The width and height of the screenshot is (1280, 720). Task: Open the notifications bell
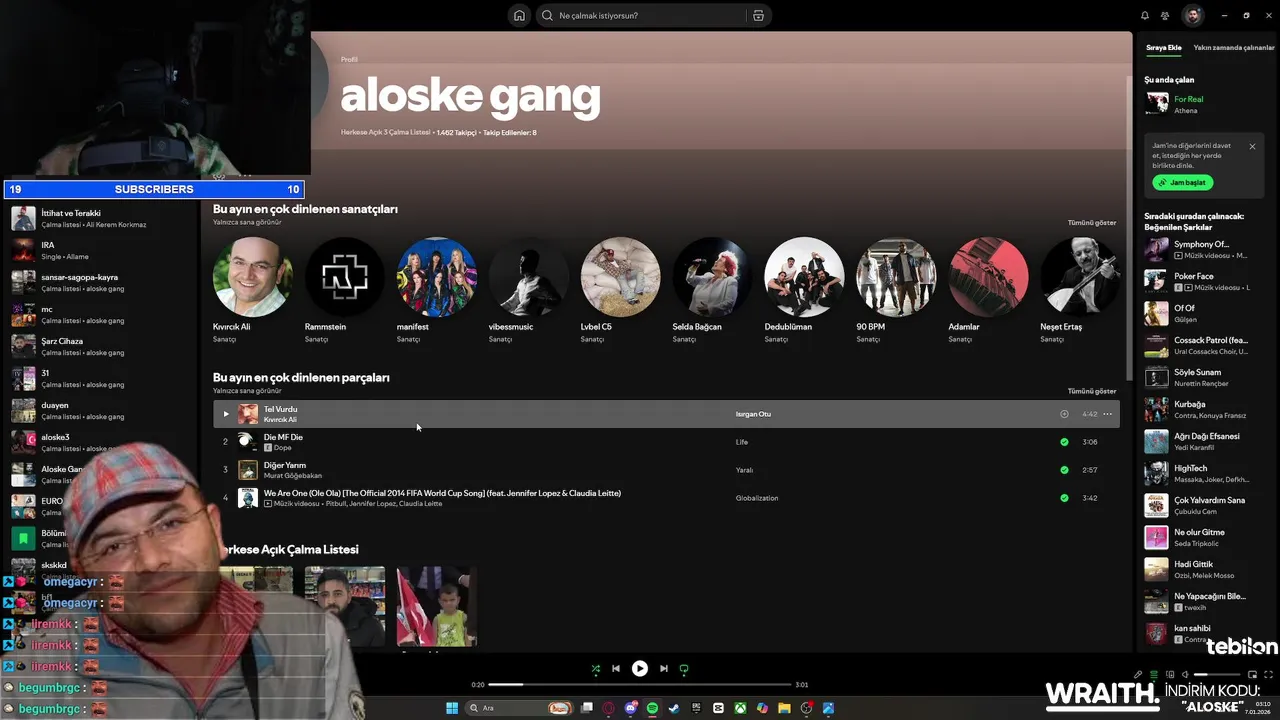1145,15
